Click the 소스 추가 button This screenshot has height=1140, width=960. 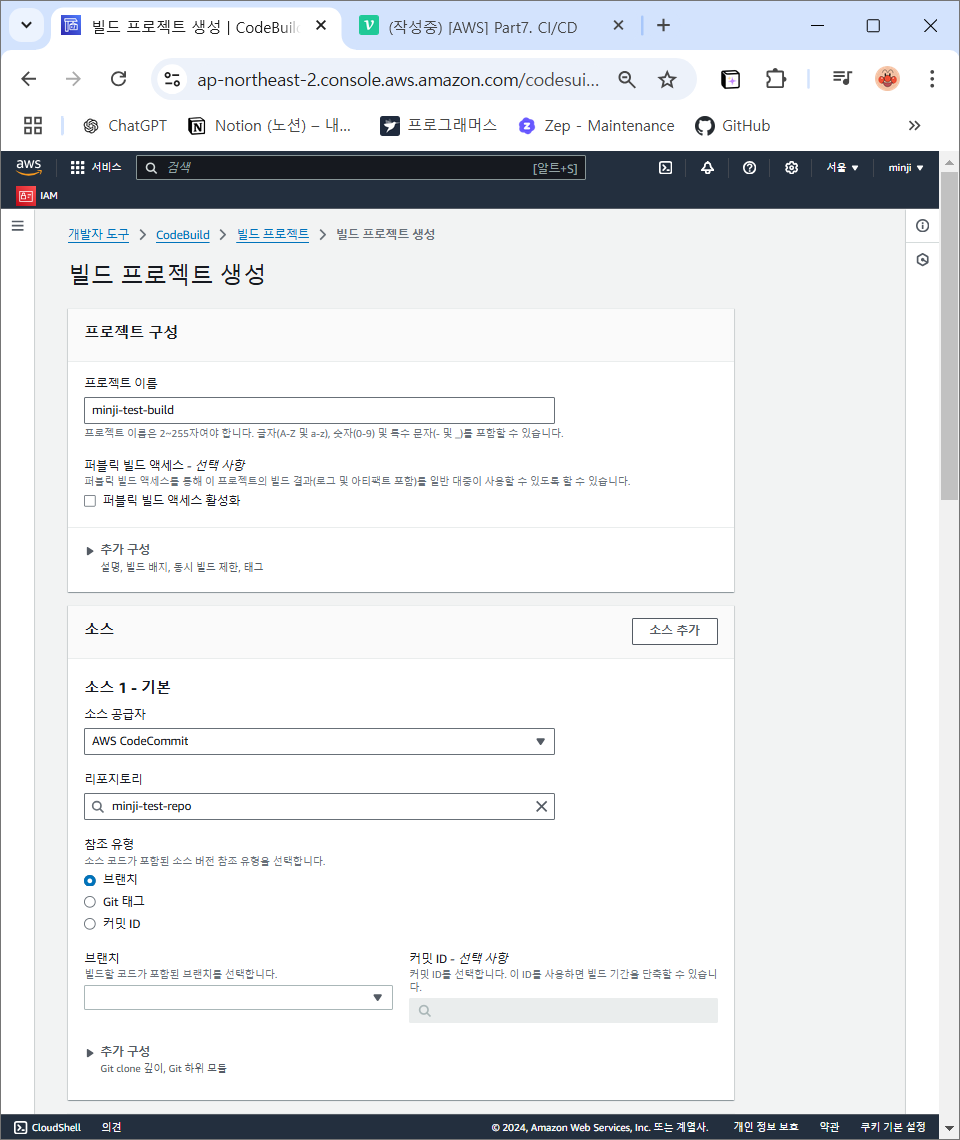pos(675,631)
